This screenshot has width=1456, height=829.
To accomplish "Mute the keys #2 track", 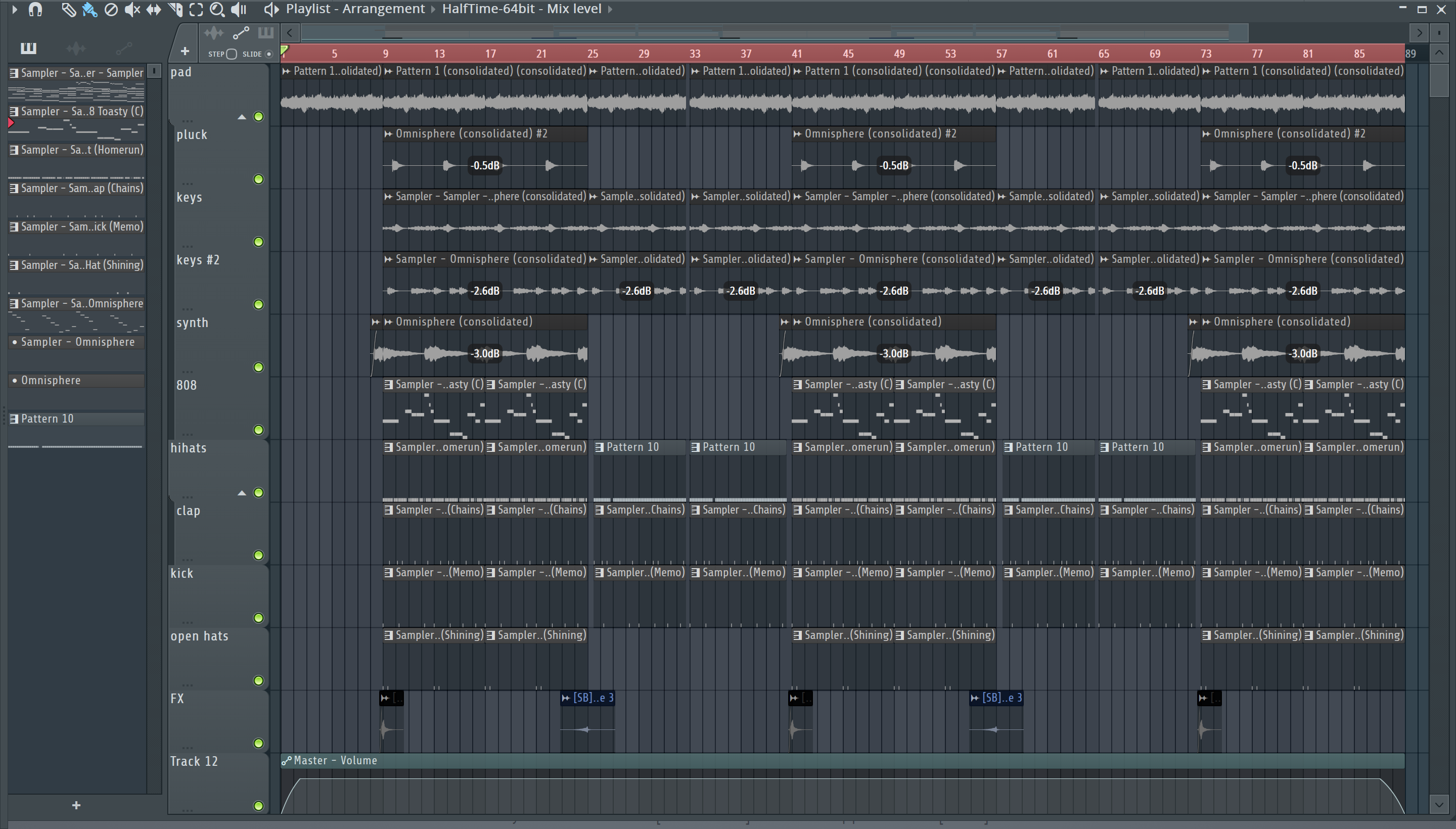I will click(x=258, y=305).
